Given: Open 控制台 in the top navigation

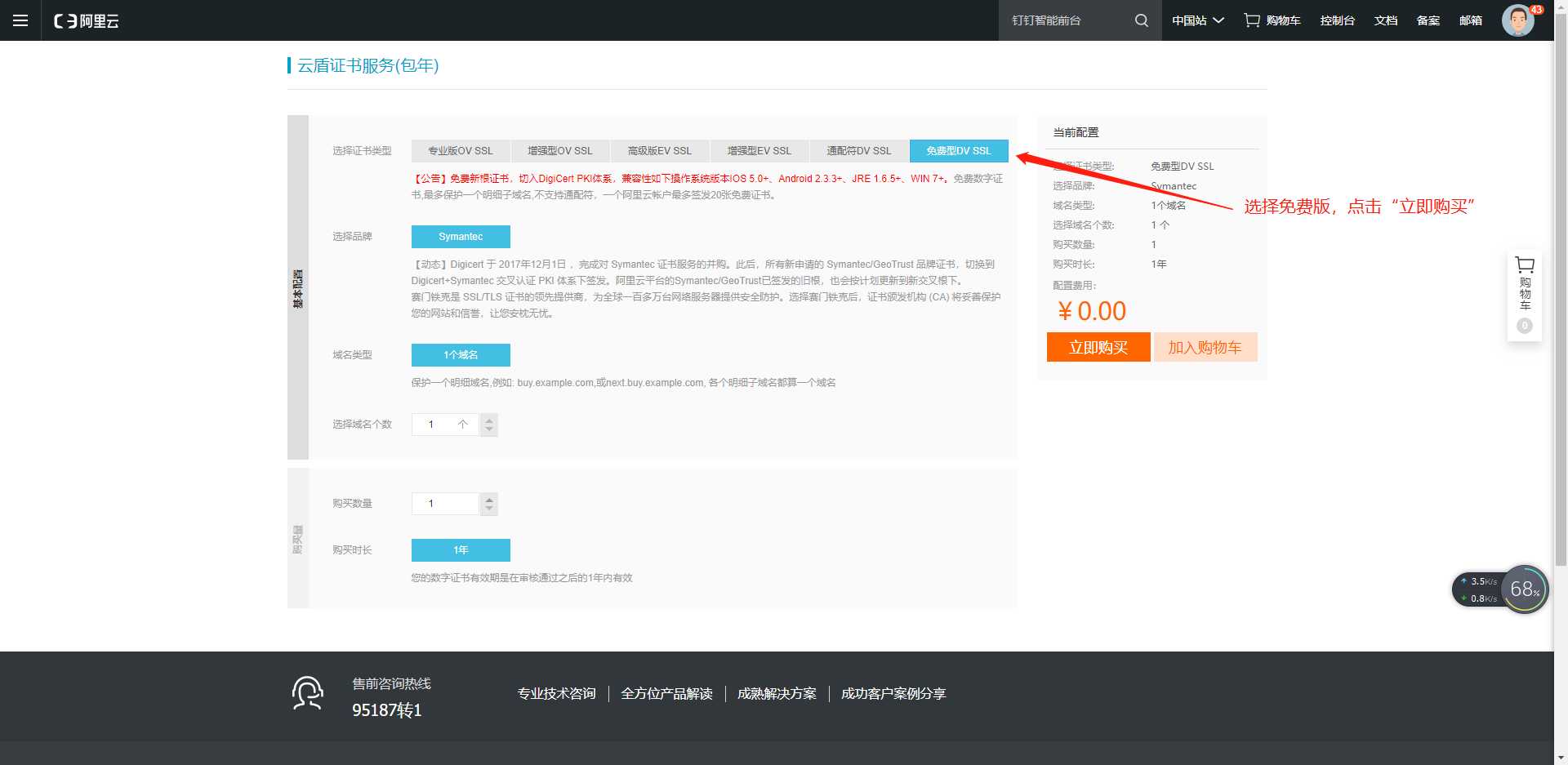Looking at the screenshot, I should pyautogui.click(x=1338, y=20).
